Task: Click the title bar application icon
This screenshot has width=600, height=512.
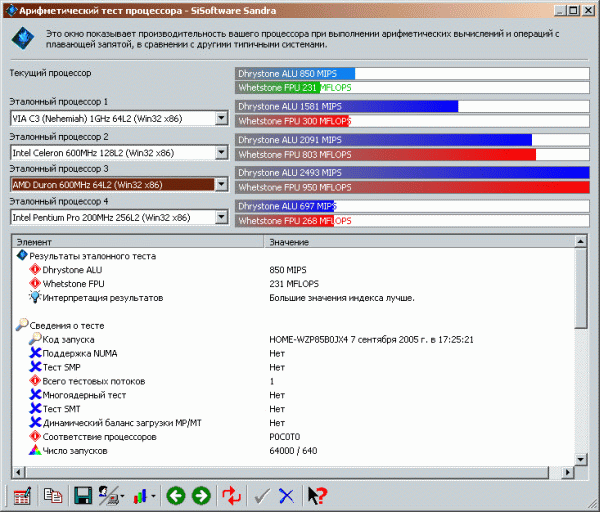Action: (x=11, y=10)
